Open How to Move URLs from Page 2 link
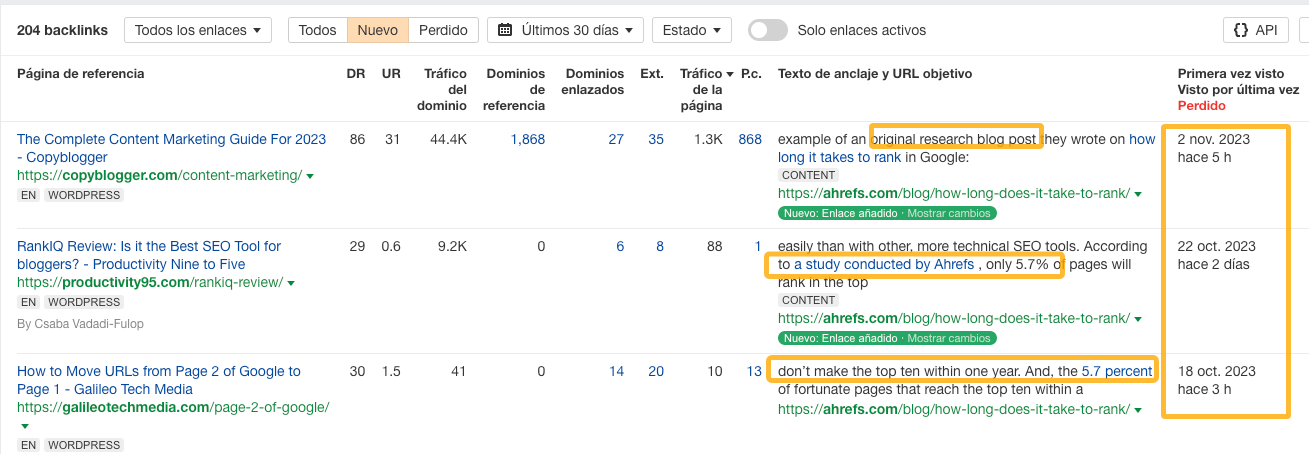 158,380
